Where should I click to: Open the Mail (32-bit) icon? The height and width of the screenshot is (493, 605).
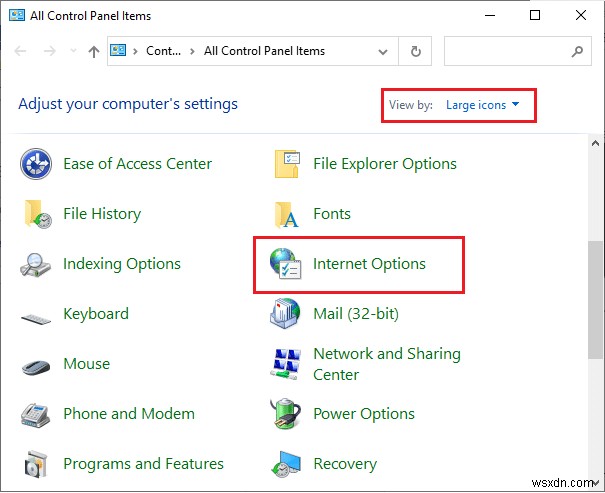click(287, 314)
